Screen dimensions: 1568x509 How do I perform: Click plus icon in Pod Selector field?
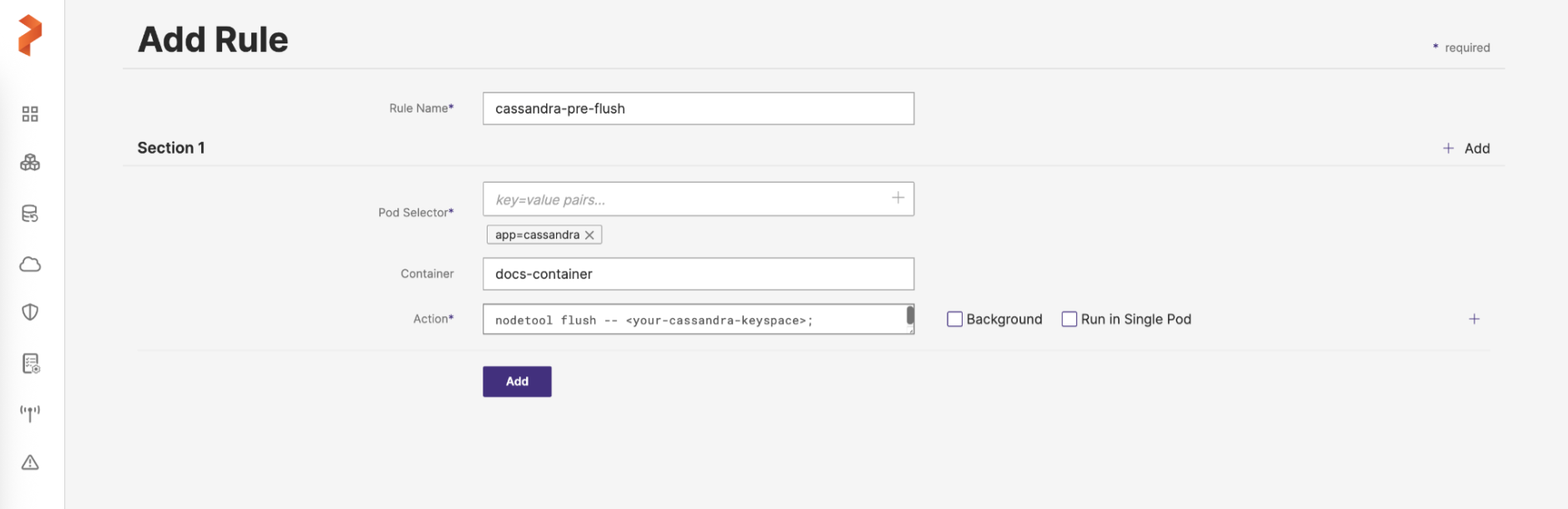(898, 198)
